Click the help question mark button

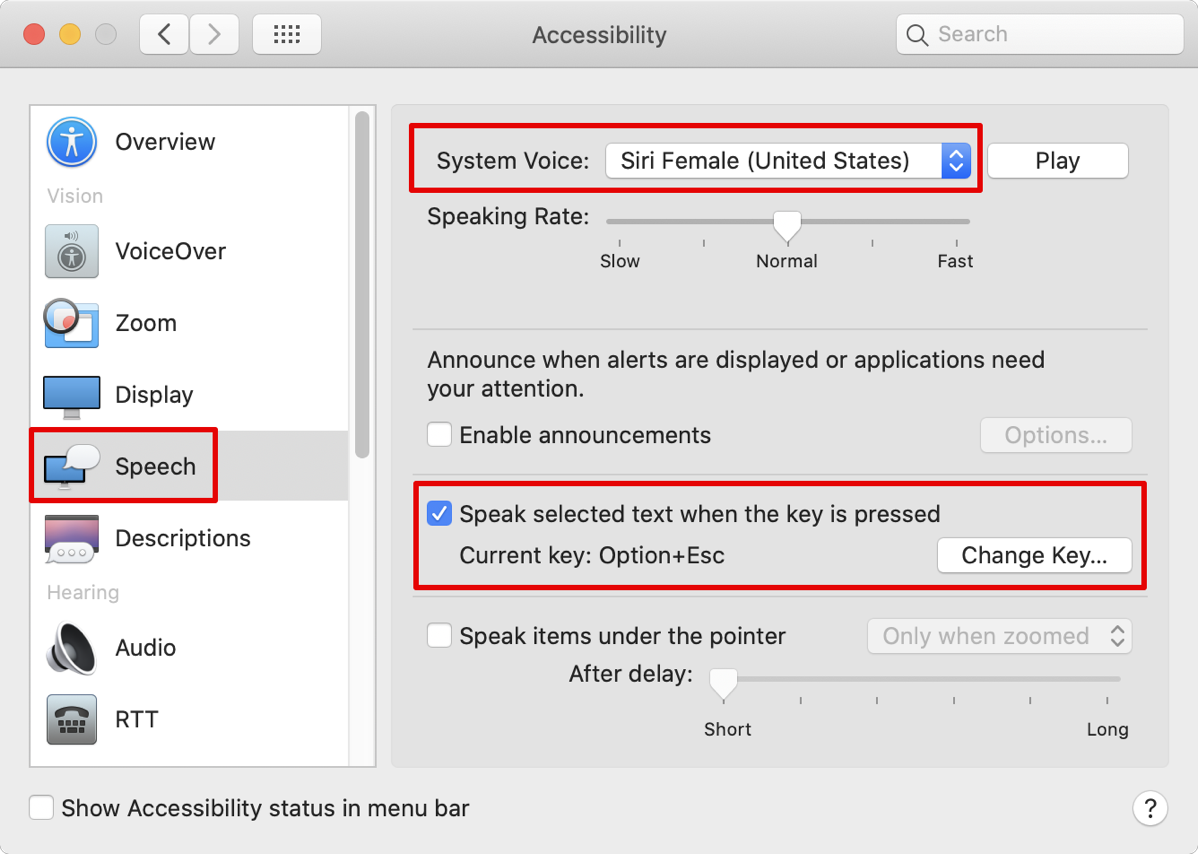(1150, 808)
